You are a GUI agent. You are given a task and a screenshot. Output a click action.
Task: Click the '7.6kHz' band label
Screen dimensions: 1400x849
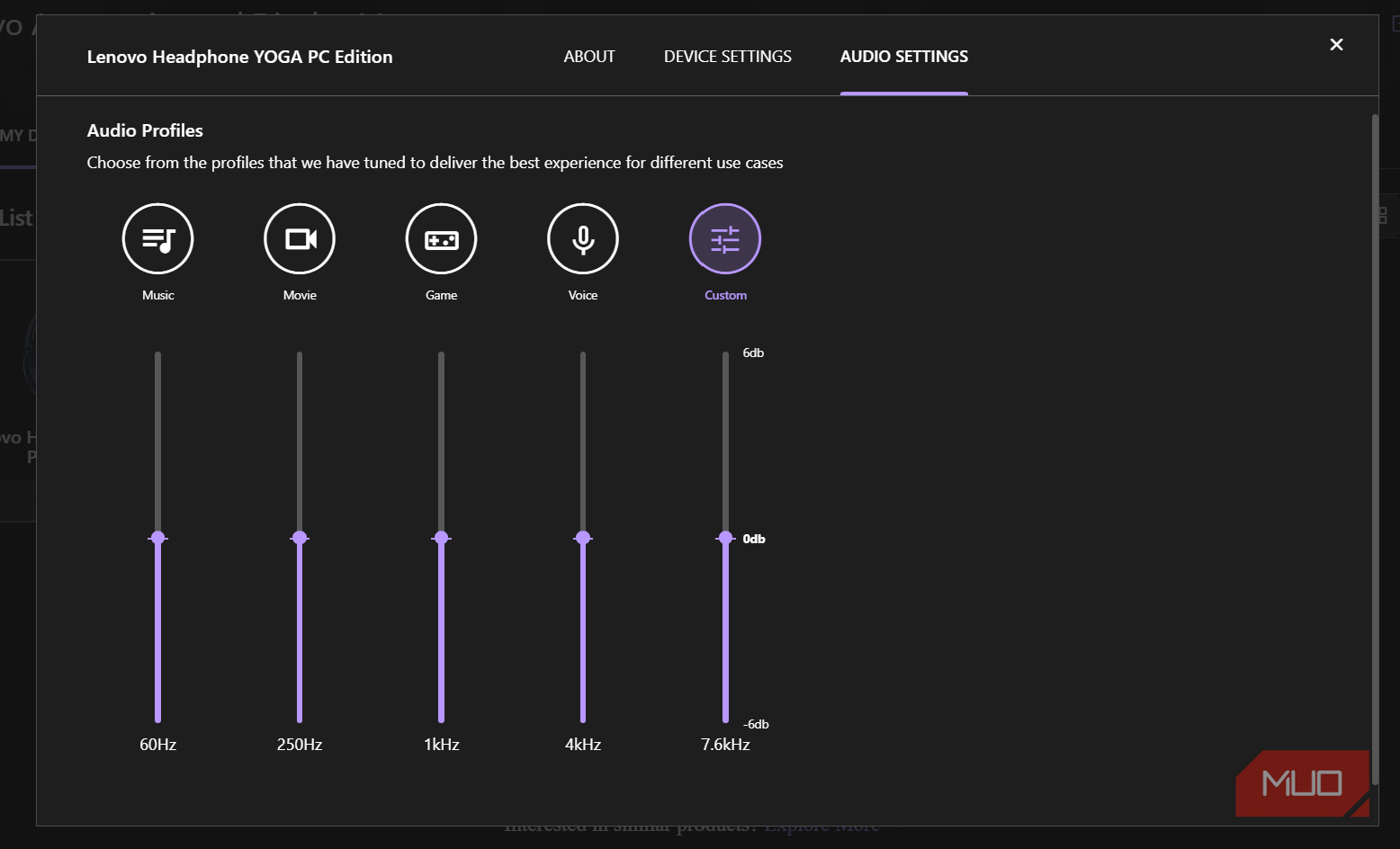(x=725, y=745)
